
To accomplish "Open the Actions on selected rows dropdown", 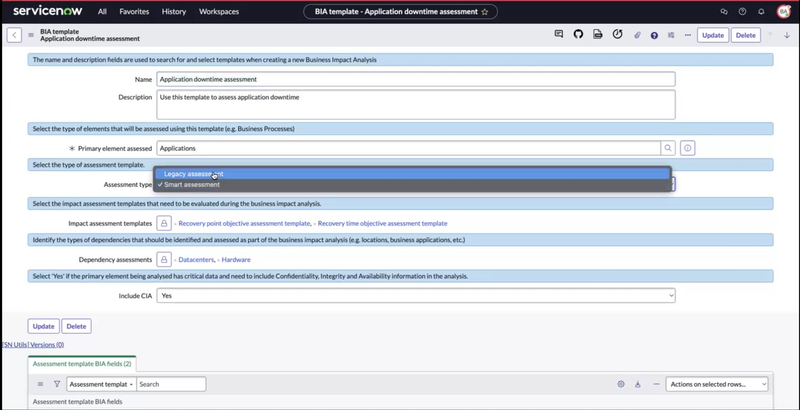I will tap(717, 384).
